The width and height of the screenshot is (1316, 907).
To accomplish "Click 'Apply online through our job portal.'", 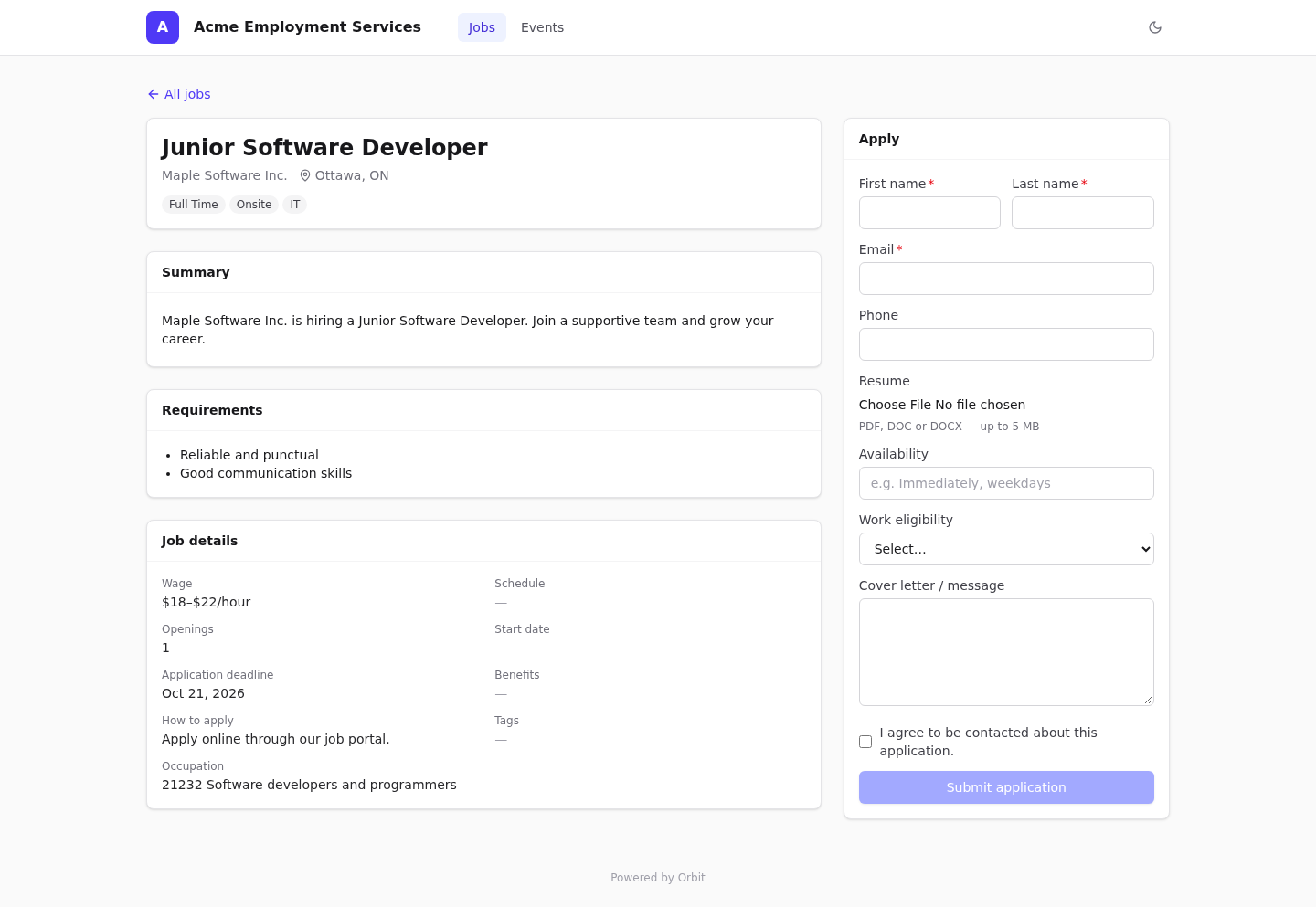I will click(x=276, y=739).
